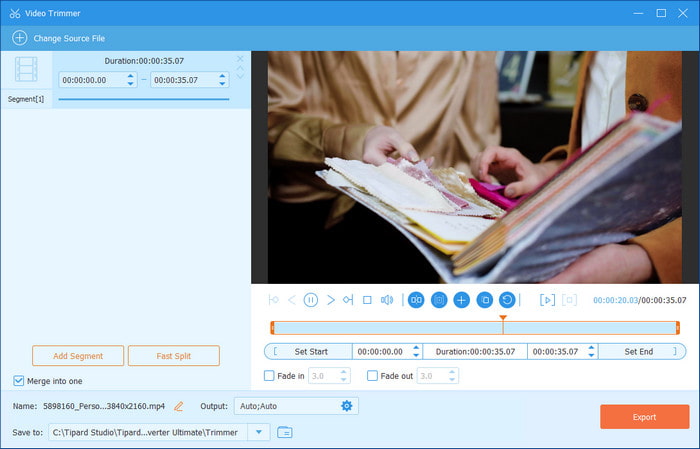Click the greyed bracket-stop segment icon
Image resolution: width=700 pixels, height=449 pixels.
coord(569,300)
